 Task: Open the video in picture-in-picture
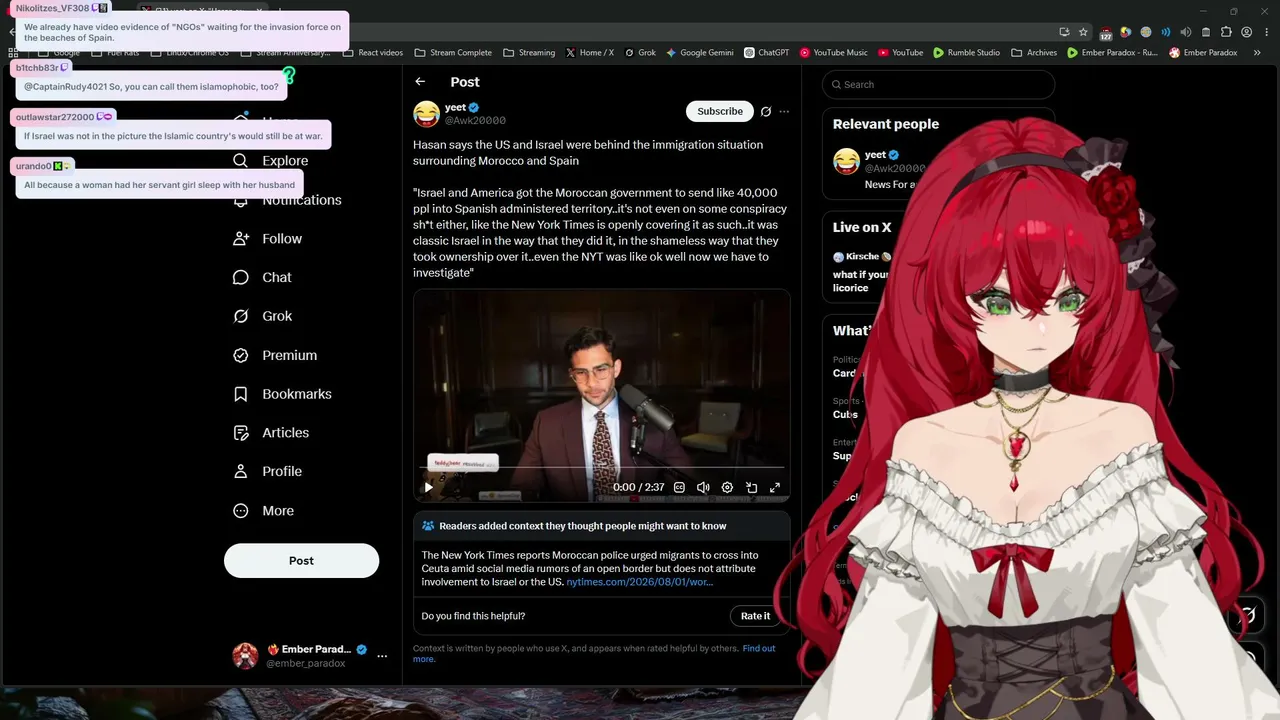(x=751, y=487)
